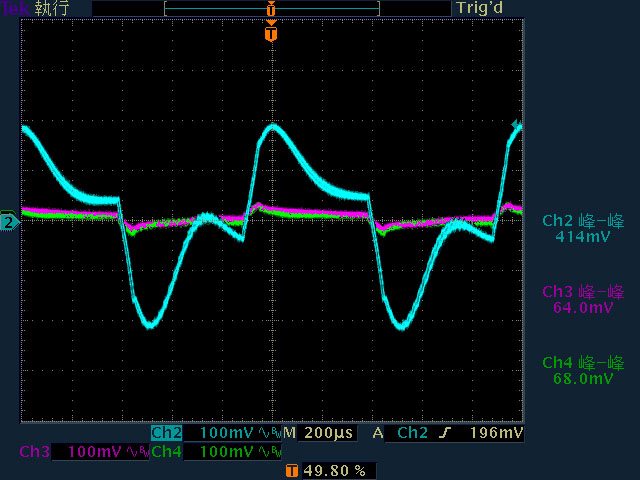Select the highlighted Ch2 channel label
The width and height of the screenshot is (640, 480).
click(x=166, y=433)
